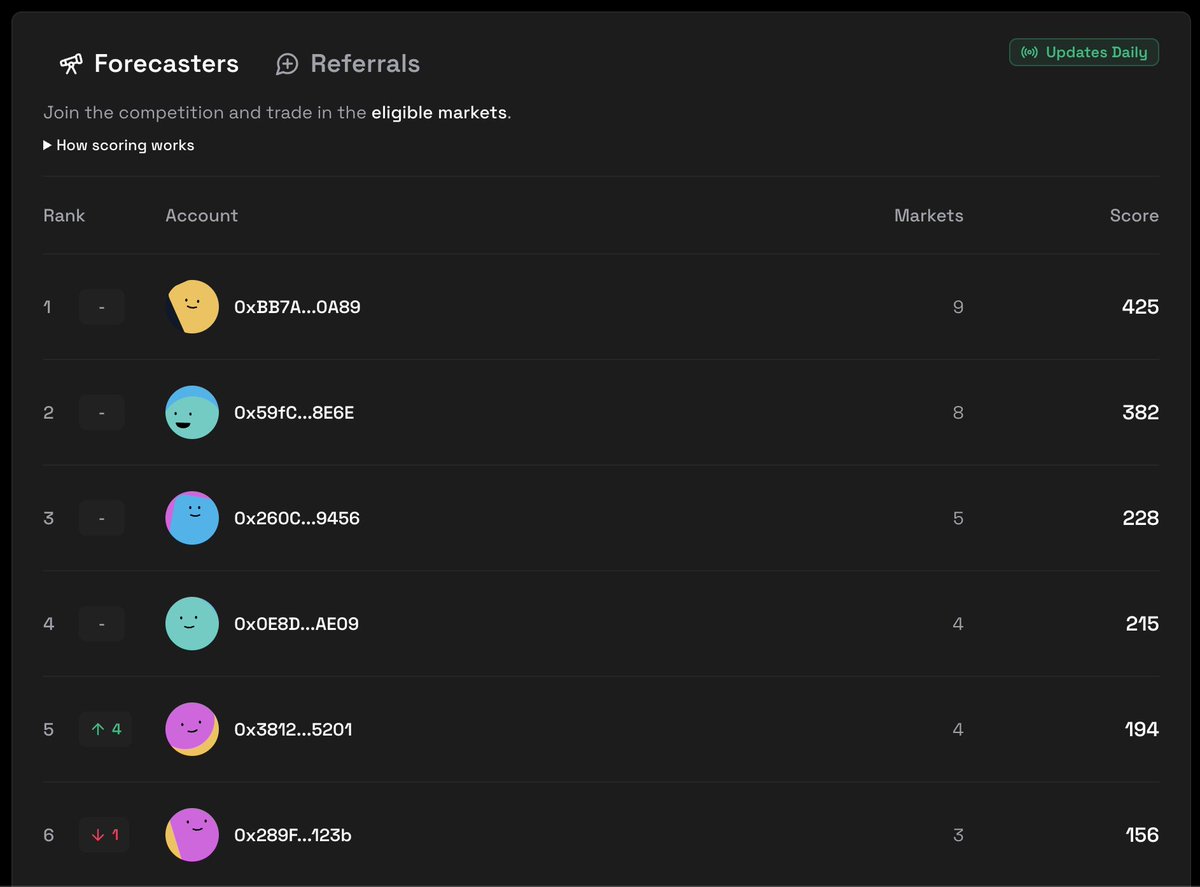Click the Markets column header
This screenshot has height=887, width=1200.
(929, 215)
